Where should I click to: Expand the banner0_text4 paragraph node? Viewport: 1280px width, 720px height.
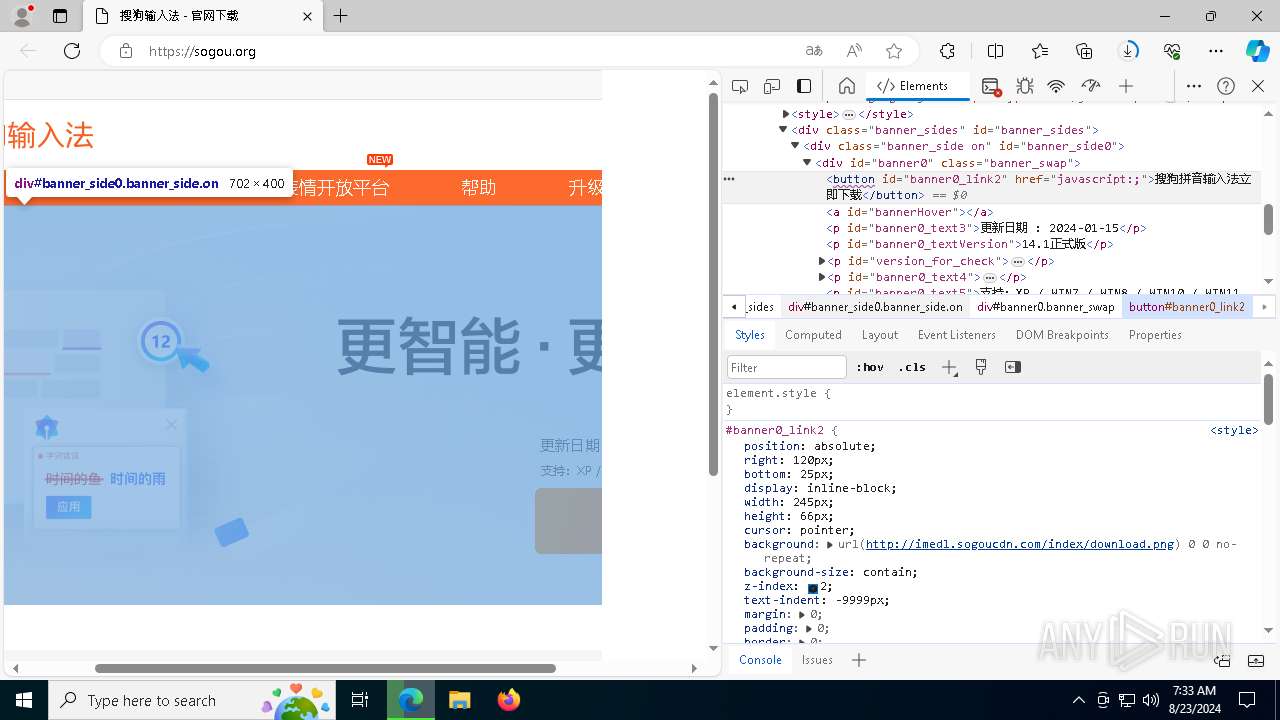pos(822,277)
